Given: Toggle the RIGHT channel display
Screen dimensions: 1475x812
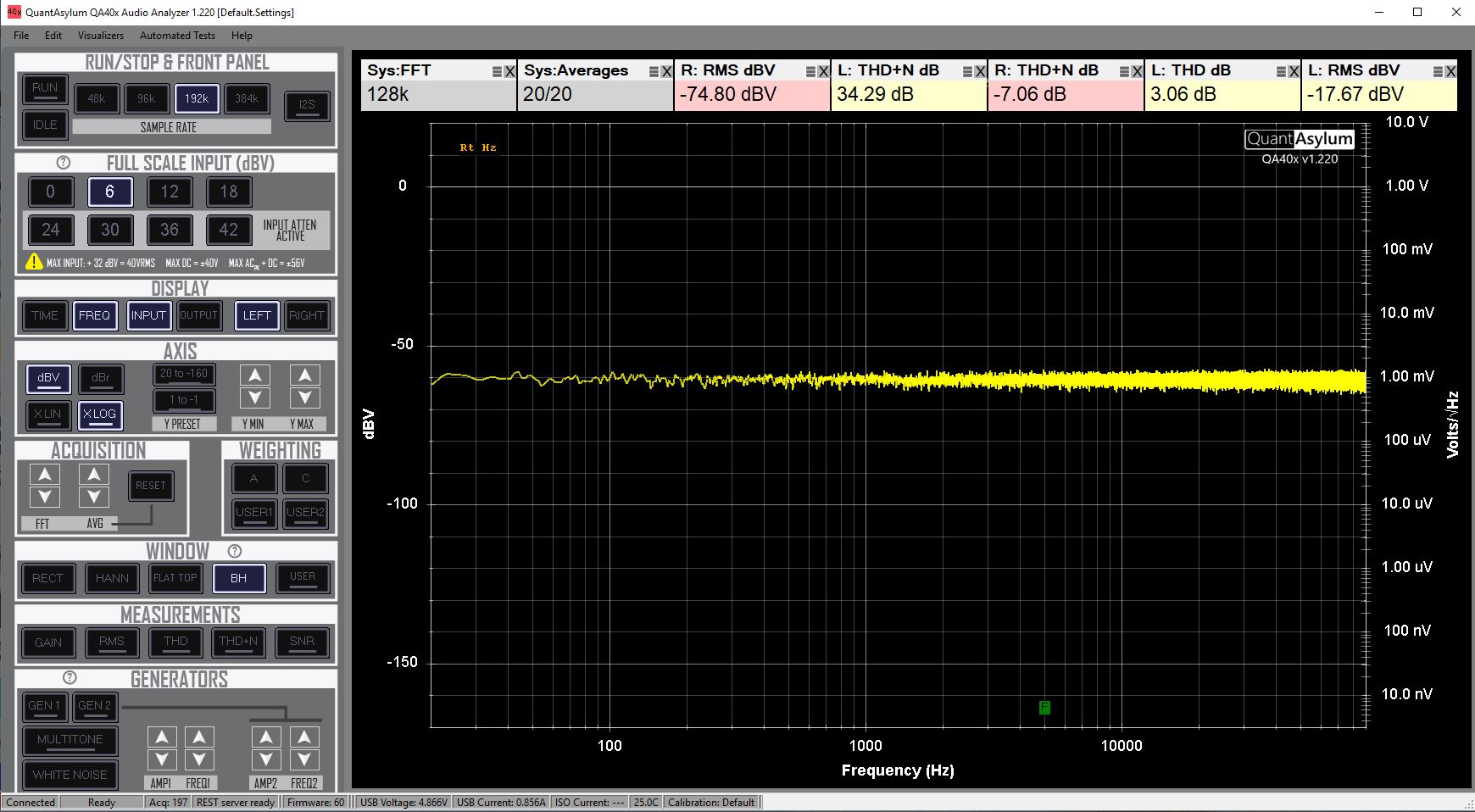Looking at the screenshot, I should [x=306, y=315].
